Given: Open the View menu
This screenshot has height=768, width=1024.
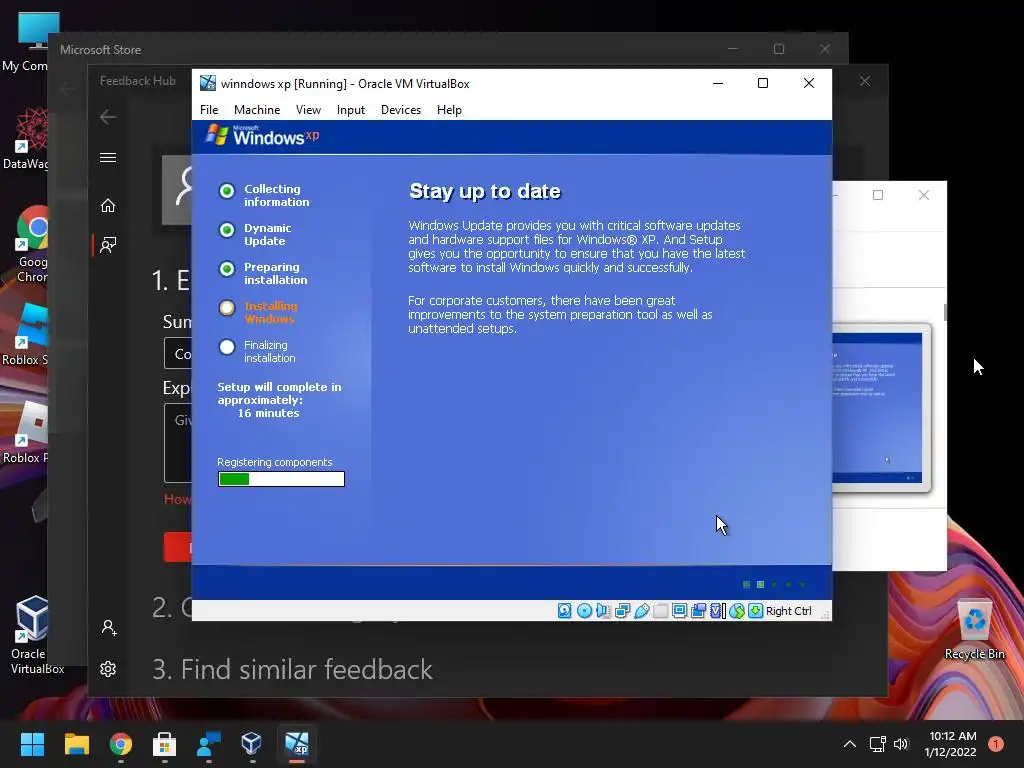Looking at the screenshot, I should pyautogui.click(x=308, y=110).
